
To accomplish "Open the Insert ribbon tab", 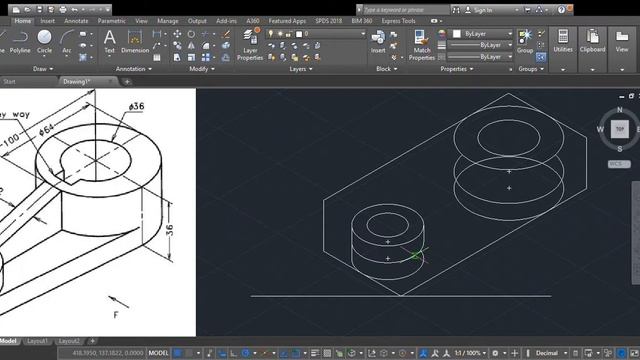I will 47,21.
